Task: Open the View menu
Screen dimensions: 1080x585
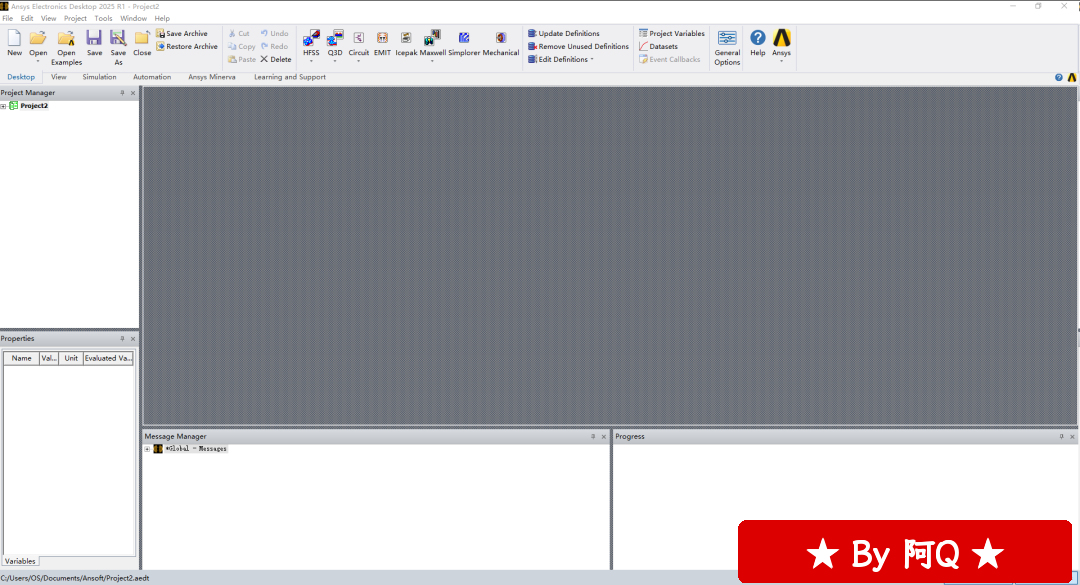Action: click(48, 19)
